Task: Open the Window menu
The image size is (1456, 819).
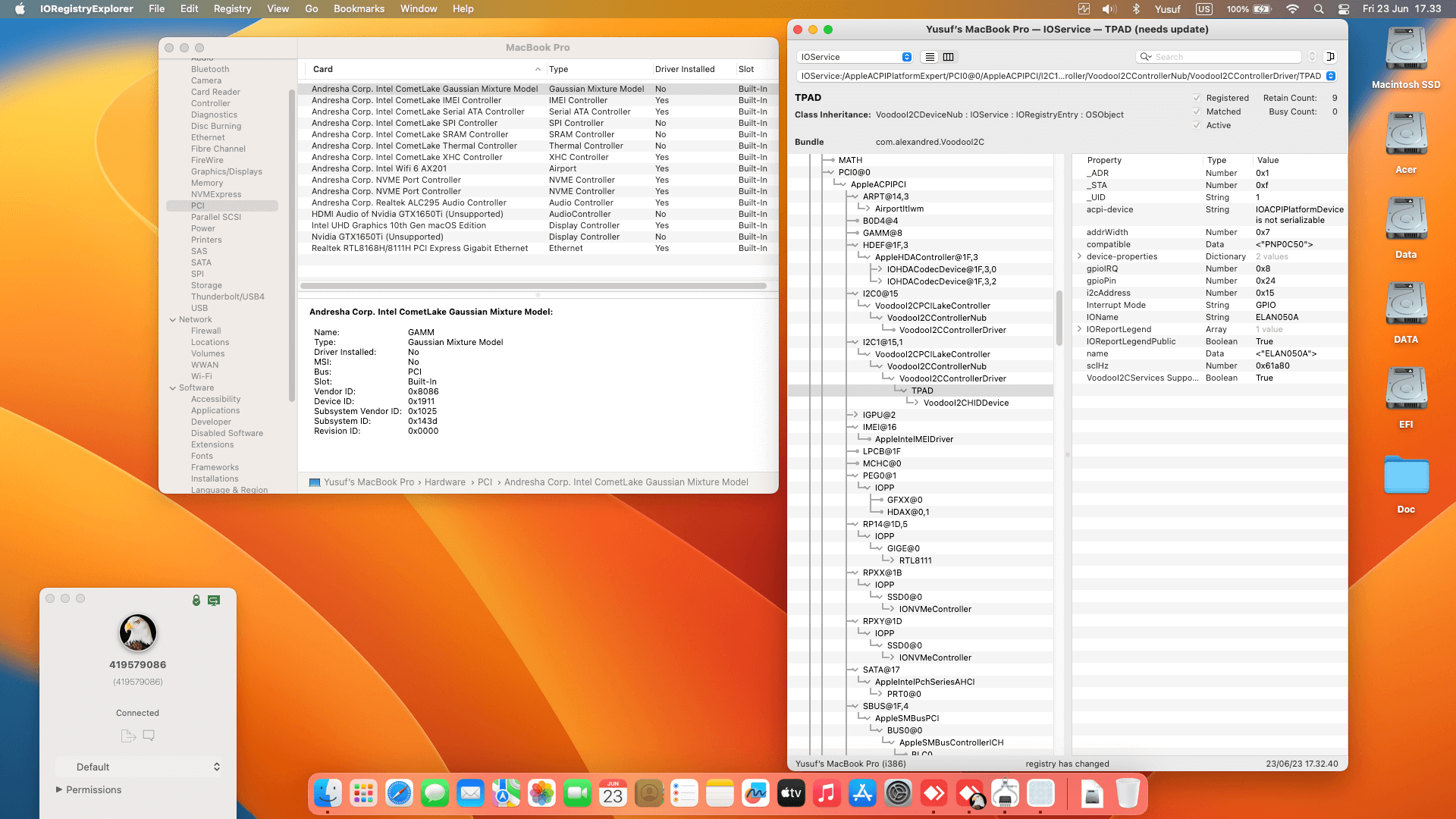Action: pyautogui.click(x=419, y=9)
